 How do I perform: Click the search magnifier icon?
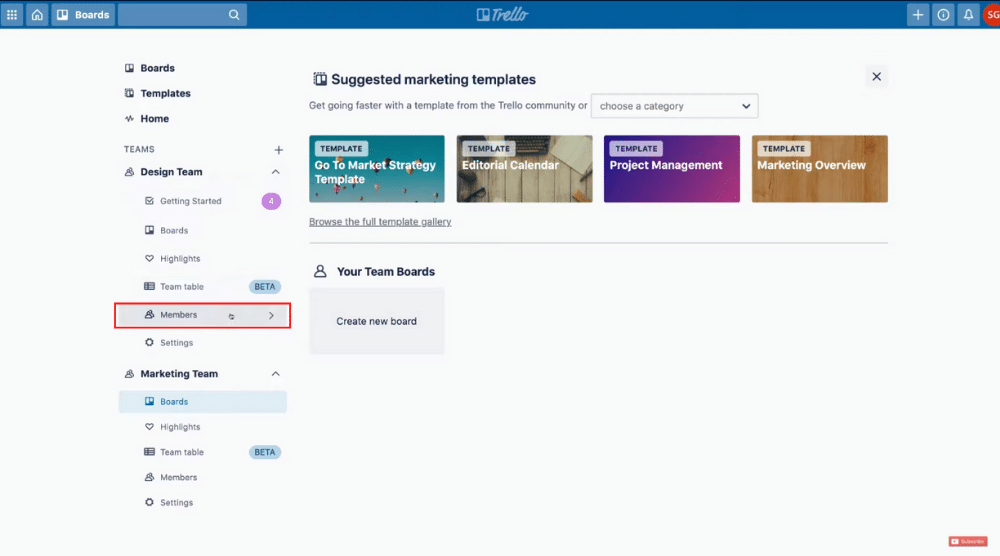pos(234,15)
